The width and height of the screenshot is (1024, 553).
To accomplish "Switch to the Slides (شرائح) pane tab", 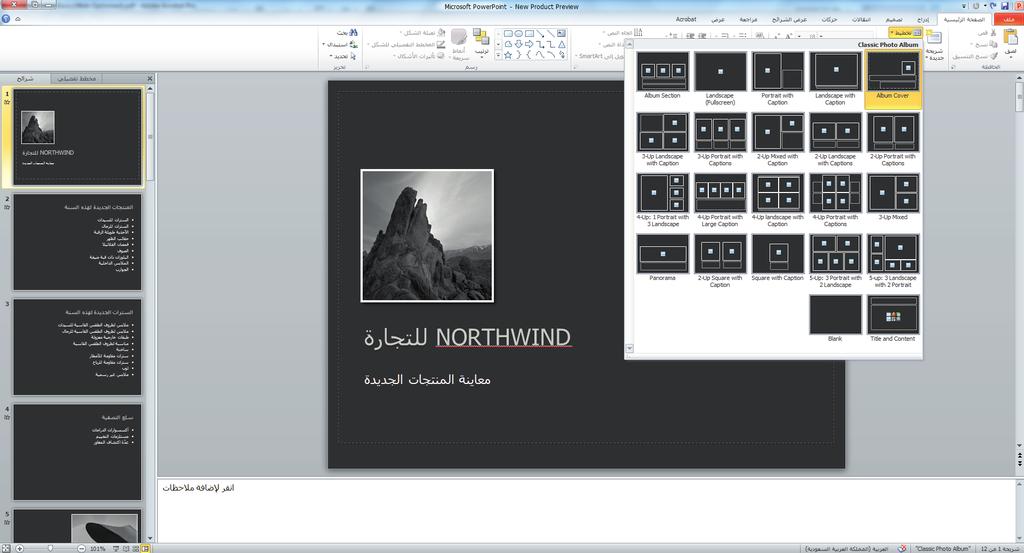I will coord(25,78).
